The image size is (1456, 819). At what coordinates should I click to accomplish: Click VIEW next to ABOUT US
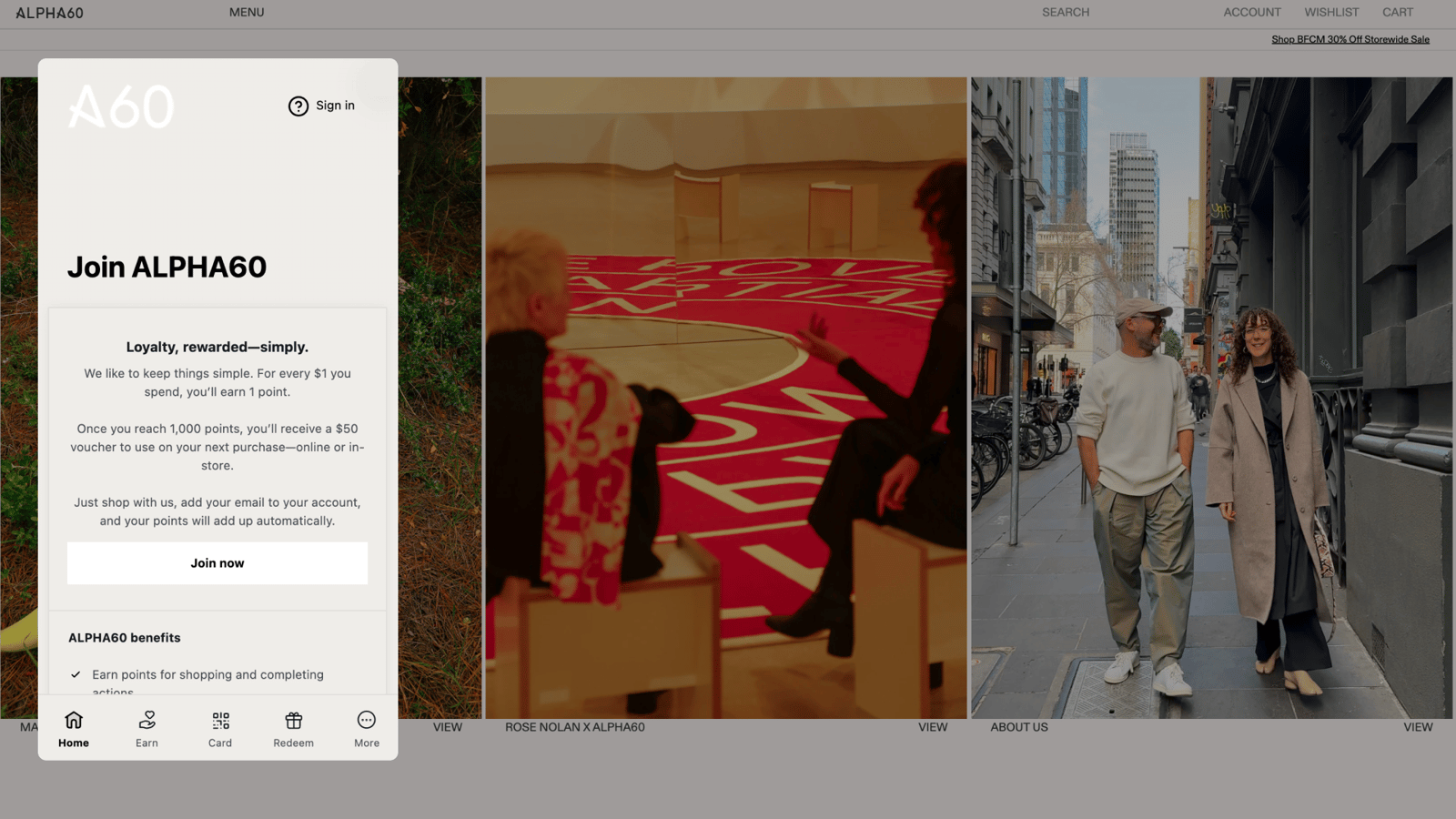point(1418,727)
